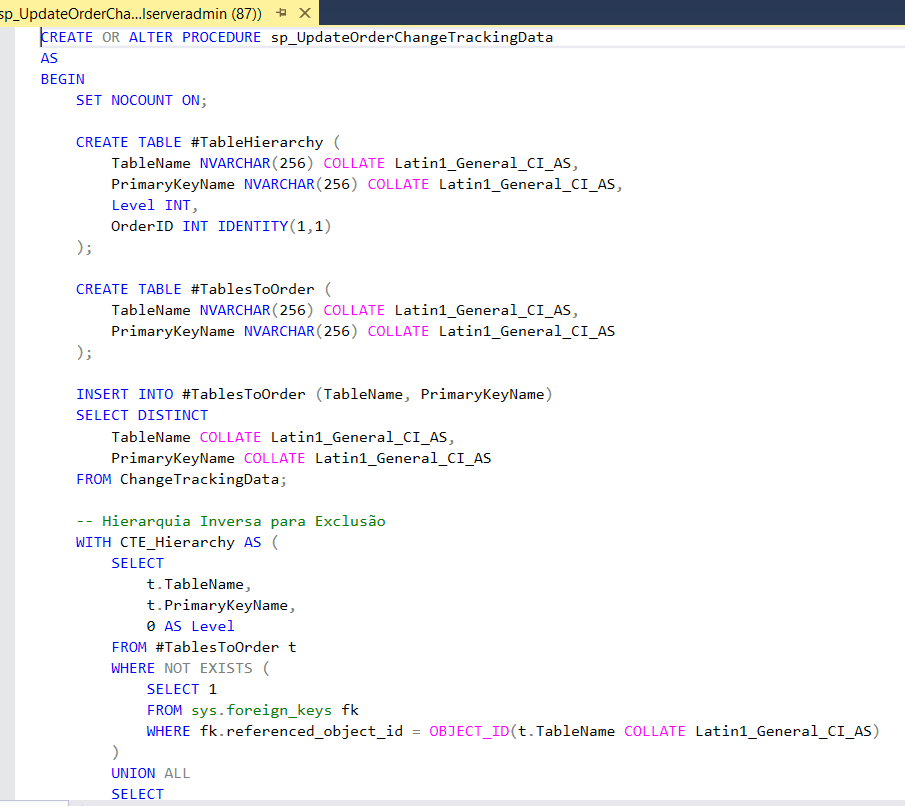Click the OBJECT_ID function name

click(469, 732)
